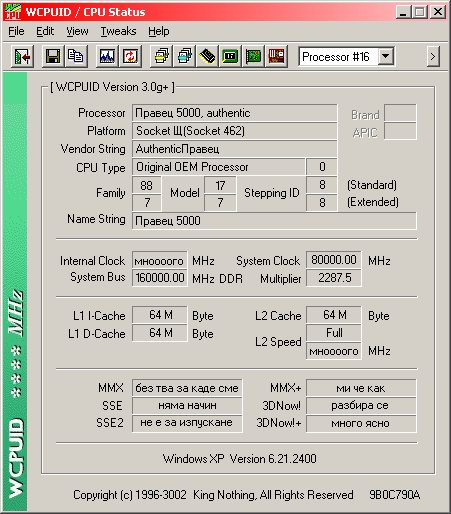Open the View menu
451x514 pixels.
(x=77, y=31)
